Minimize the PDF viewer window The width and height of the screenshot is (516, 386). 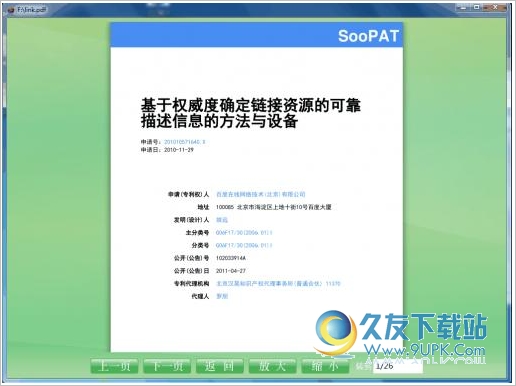click(462, 7)
